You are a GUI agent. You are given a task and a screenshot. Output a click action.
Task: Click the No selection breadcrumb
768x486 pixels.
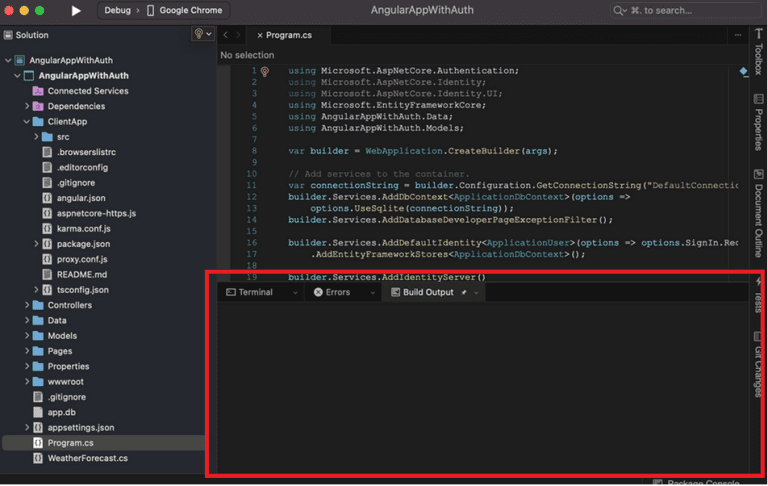pyautogui.click(x=247, y=55)
